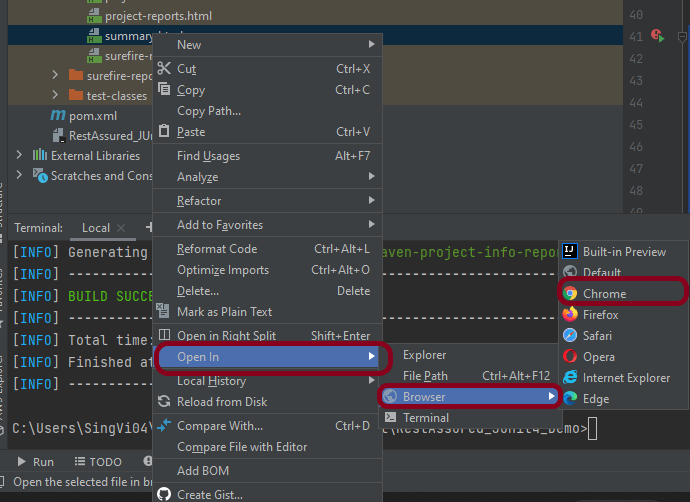Switch to the Local terminal tab

click(96, 228)
